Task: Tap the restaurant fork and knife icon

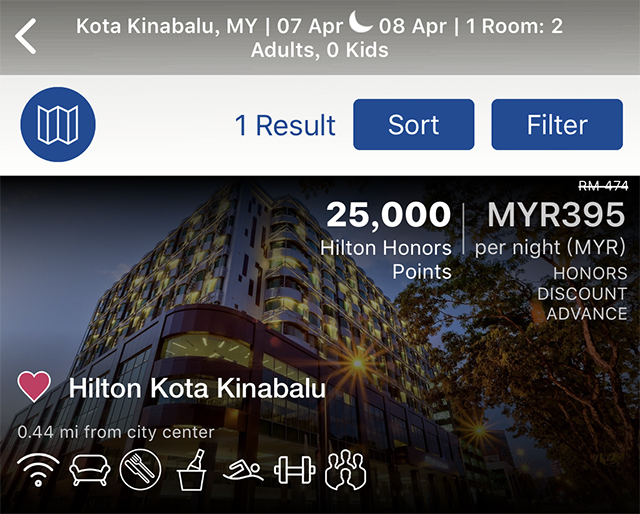Action: coord(140,469)
